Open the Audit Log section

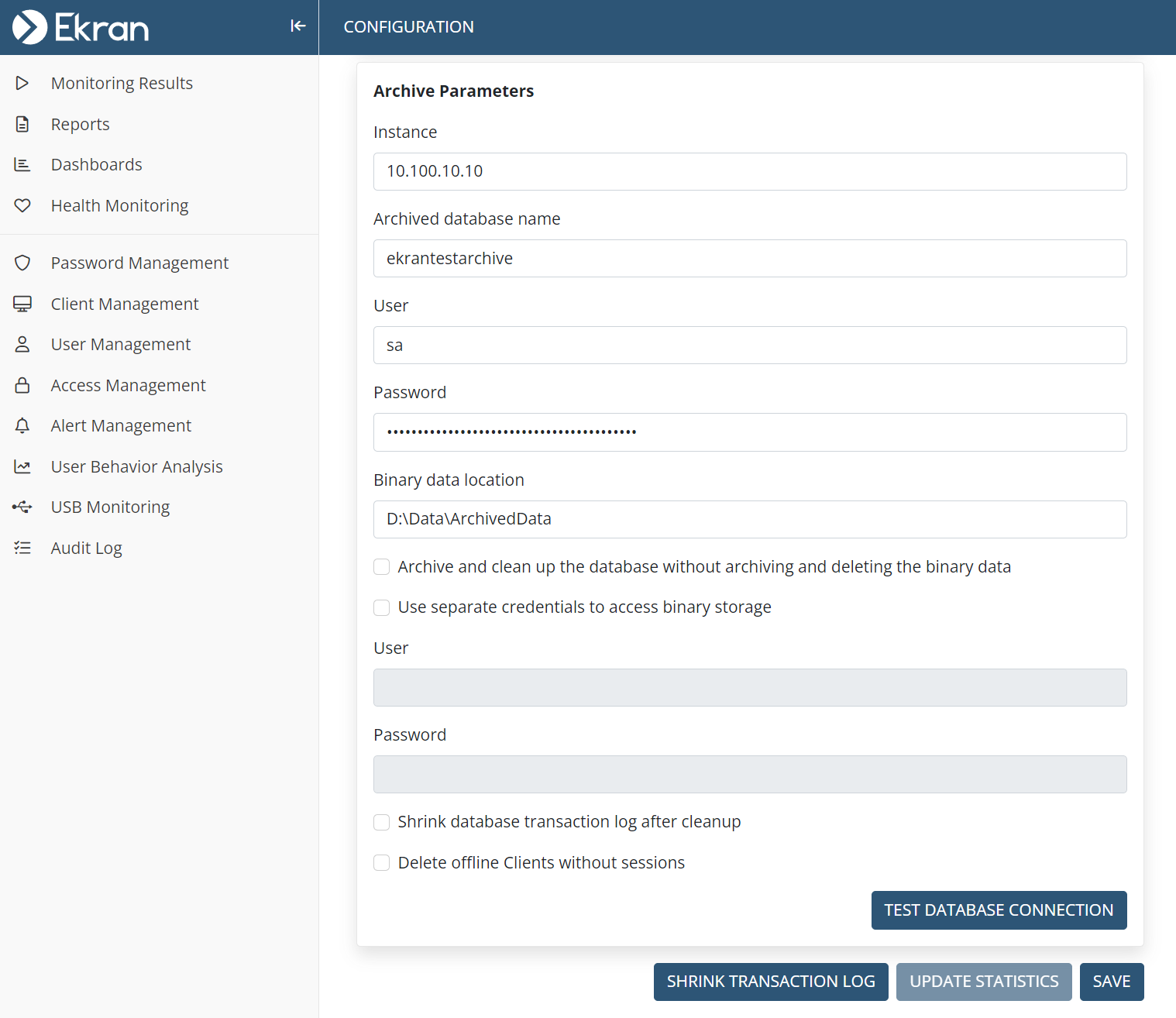point(86,548)
